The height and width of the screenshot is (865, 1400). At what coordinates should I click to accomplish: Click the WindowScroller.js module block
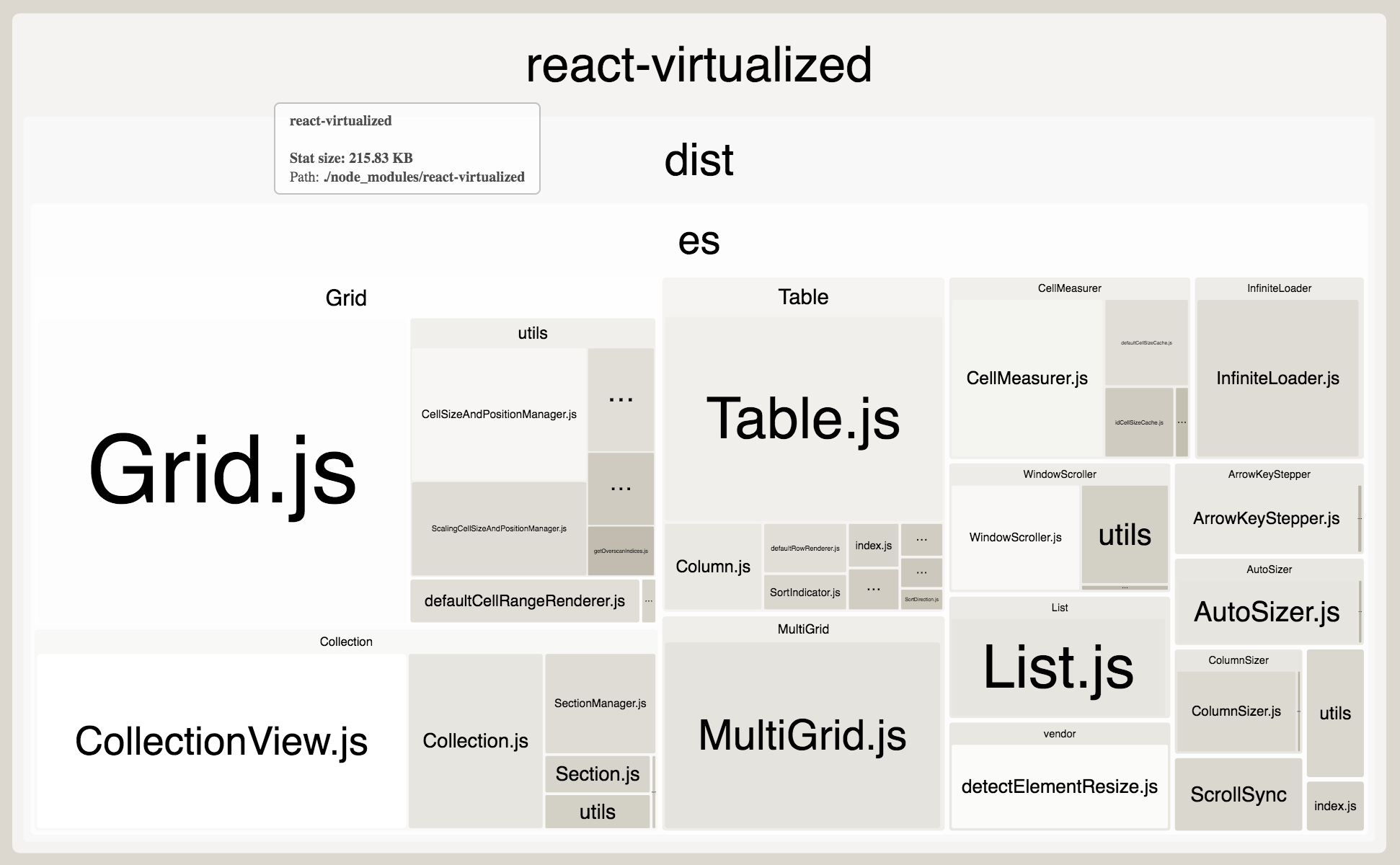(x=1015, y=538)
